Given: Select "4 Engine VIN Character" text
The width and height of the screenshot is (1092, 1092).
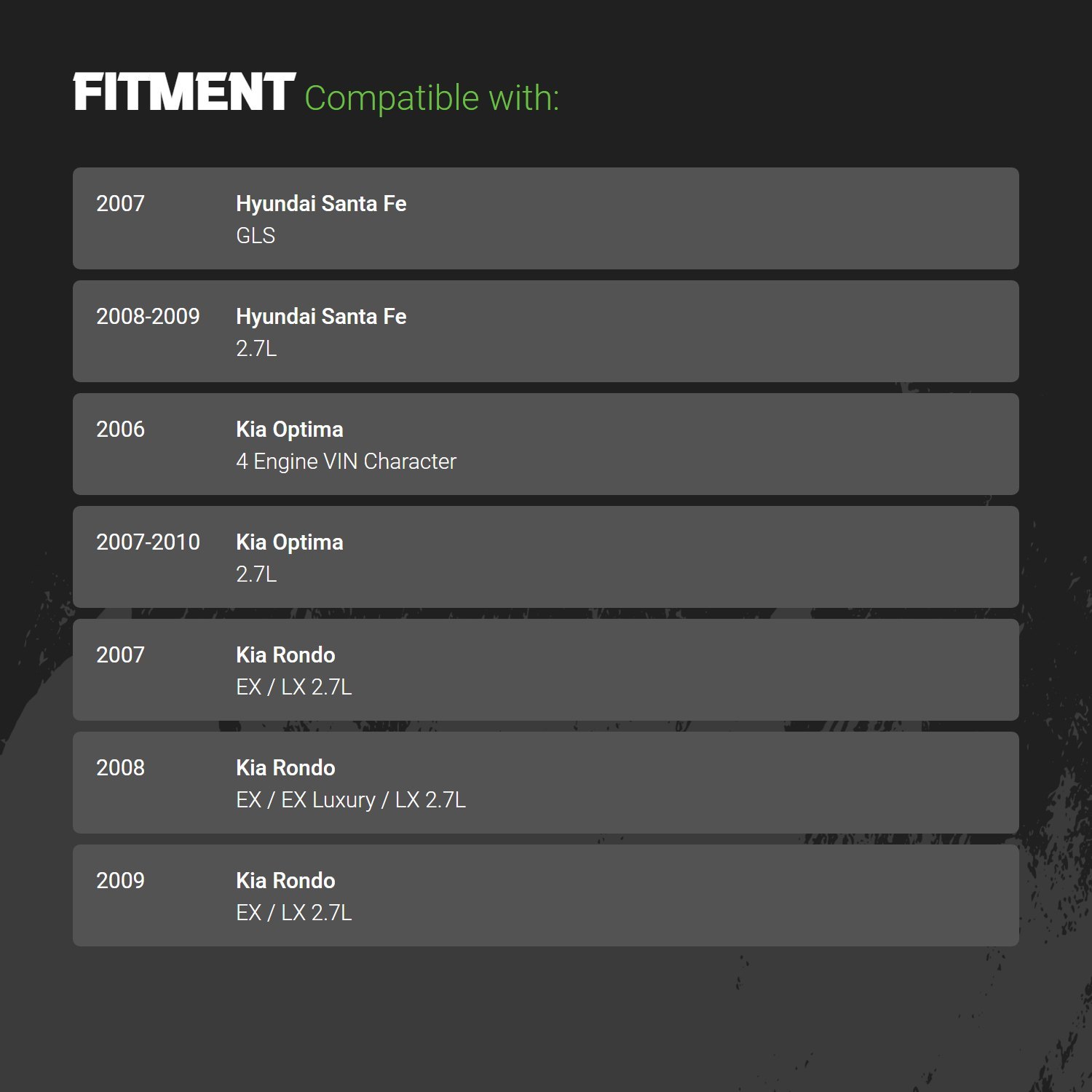Looking at the screenshot, I should click(x=346, y=462).
